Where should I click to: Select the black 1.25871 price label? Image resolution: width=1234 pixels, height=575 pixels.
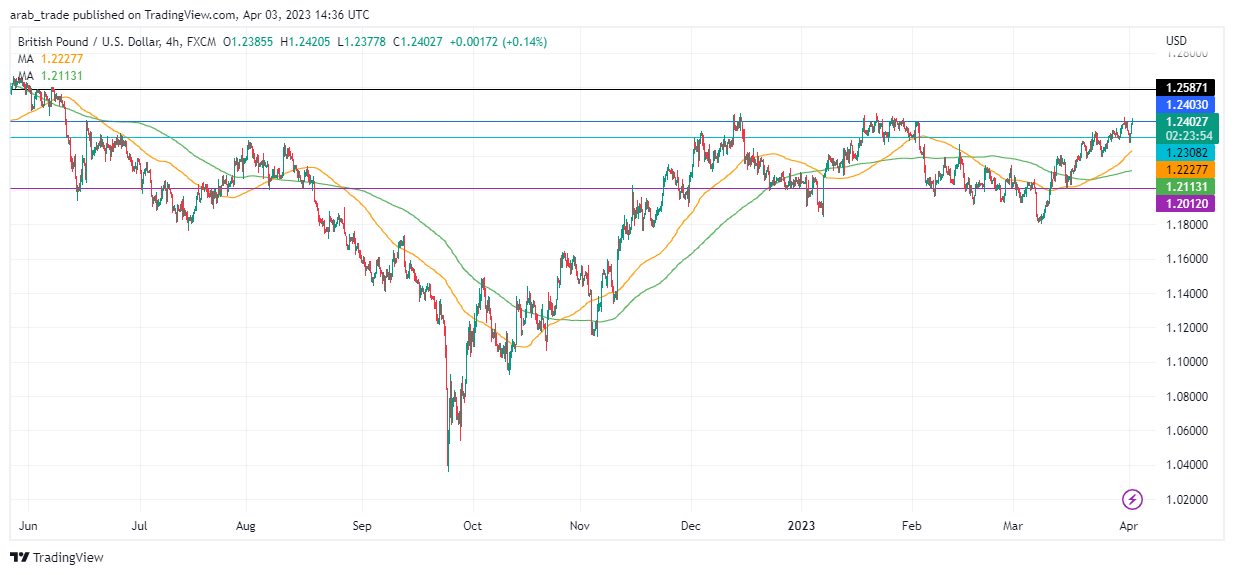1184,88
